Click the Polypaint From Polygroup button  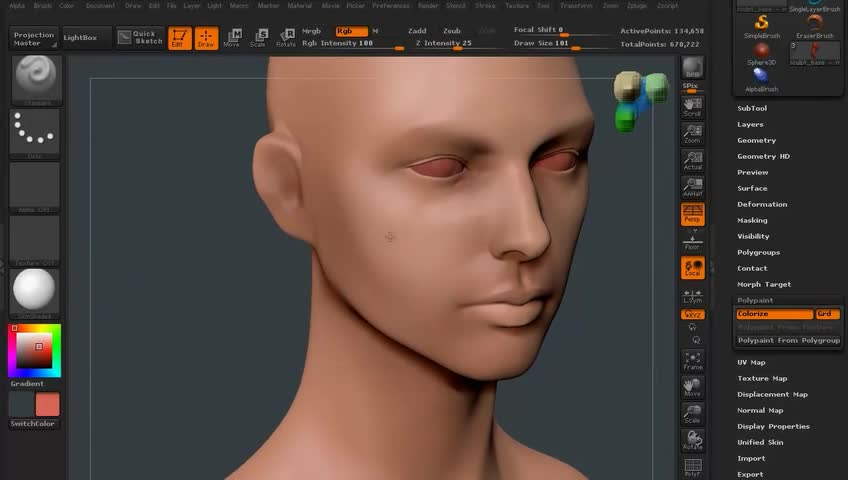pyautogui.click(x=789, y=340)
